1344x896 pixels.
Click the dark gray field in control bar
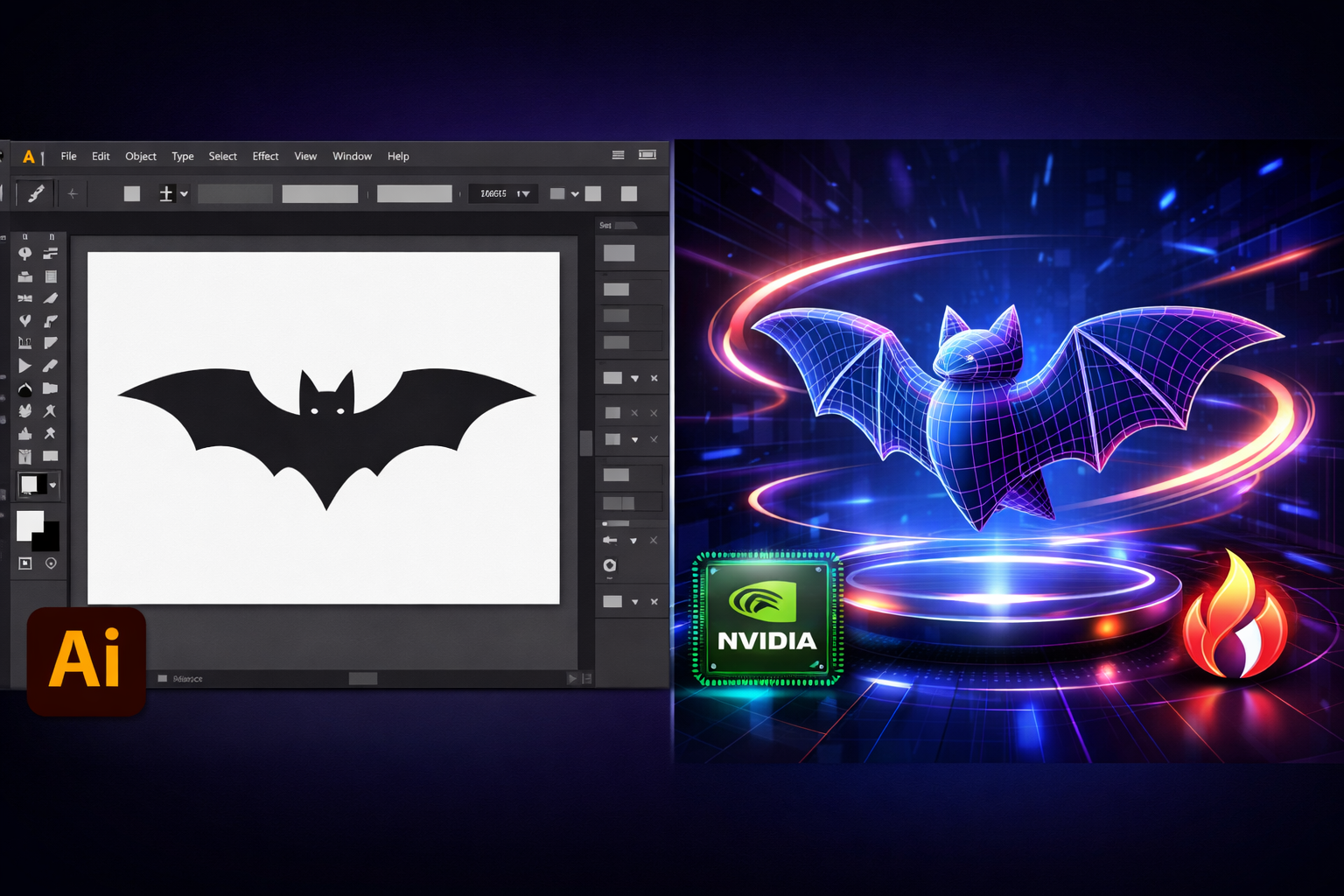coord(235,193)
